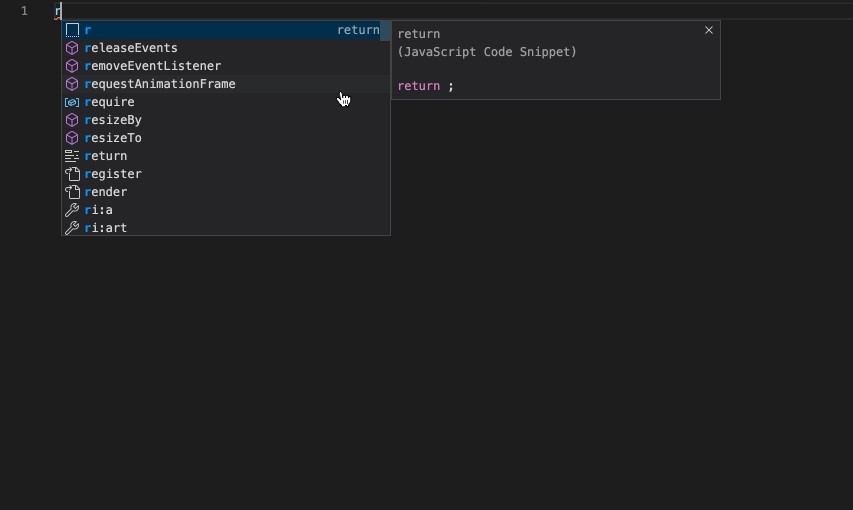Choose the require suggestion

(225, 102)
